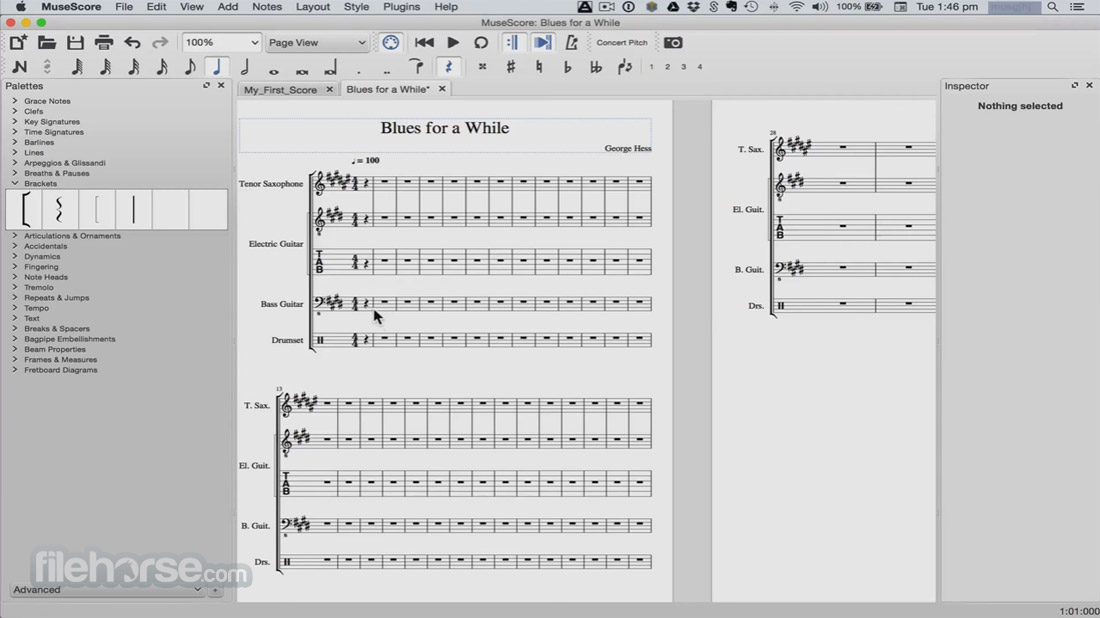
Task: Open the Plugins menu
Action: pyautogui.click(x=401, y=7)
